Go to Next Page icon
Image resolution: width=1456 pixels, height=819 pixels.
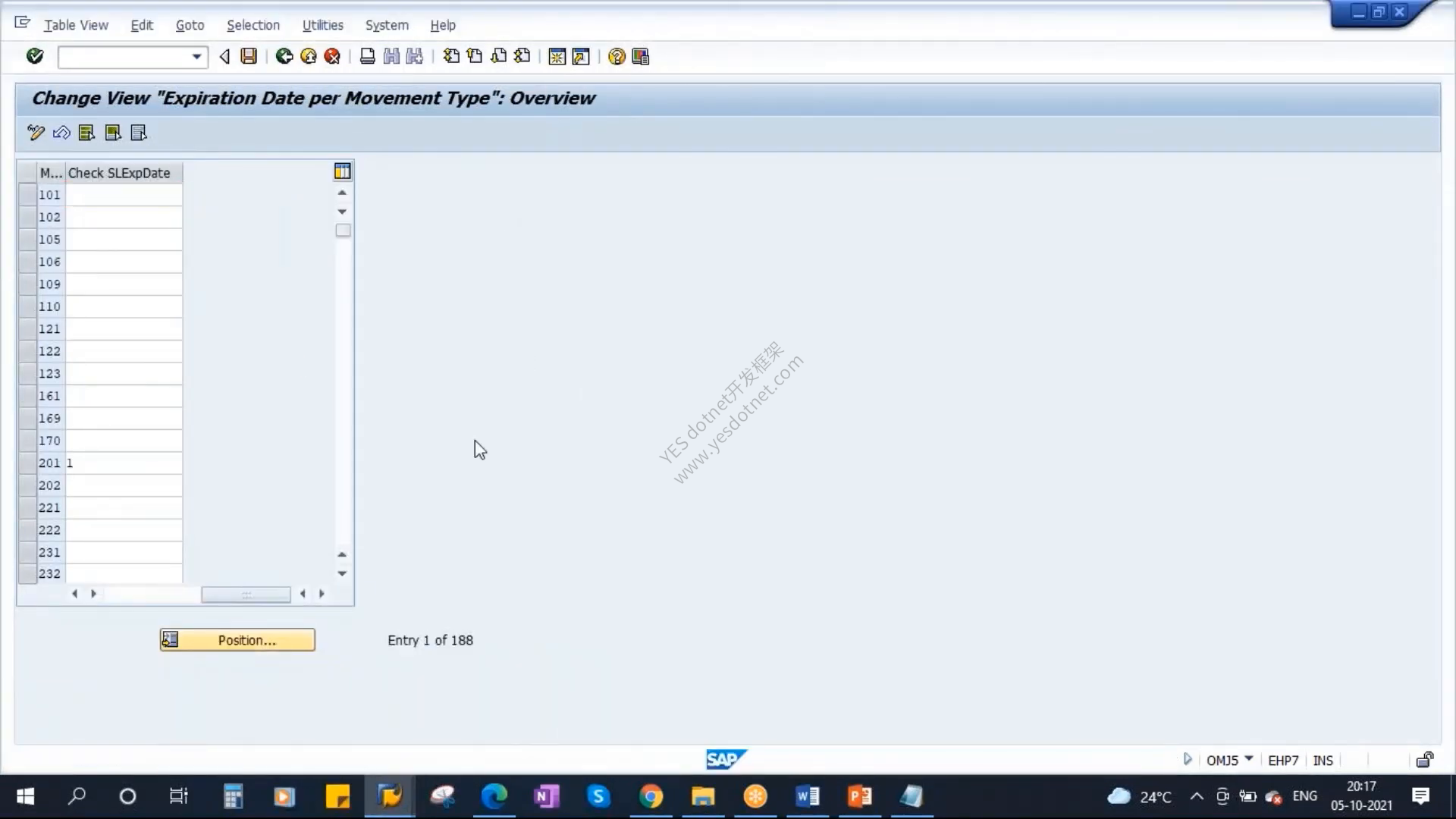pos(499,56)
